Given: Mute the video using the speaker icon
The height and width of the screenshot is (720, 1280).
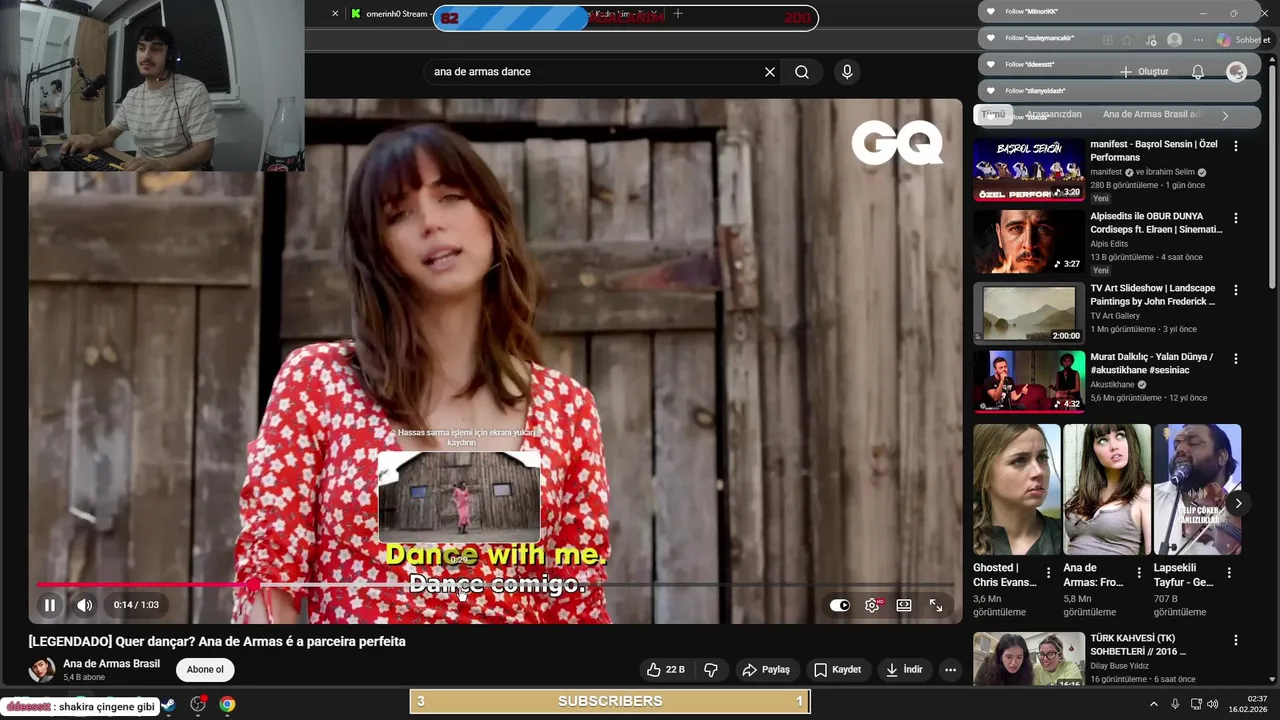Looking at the screenshot, I should point(85,605).
